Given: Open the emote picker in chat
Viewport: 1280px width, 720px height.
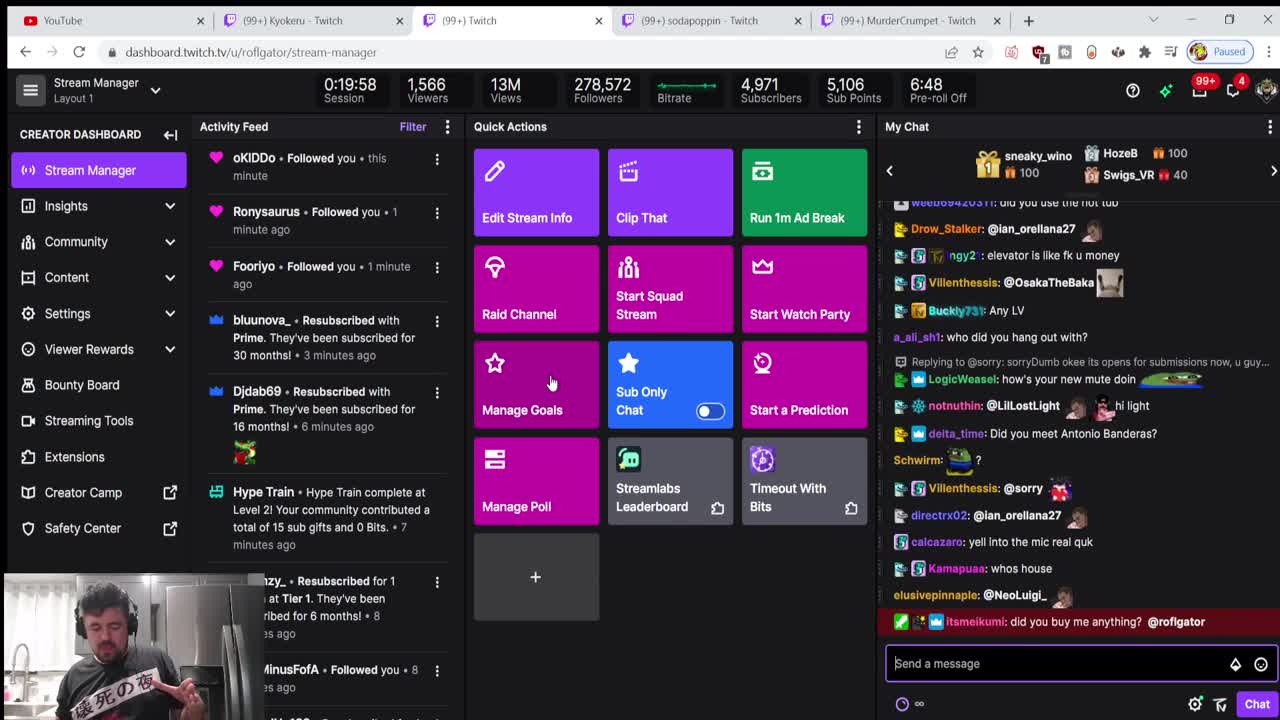Looking at the screenshot, I should [1261, 664].
